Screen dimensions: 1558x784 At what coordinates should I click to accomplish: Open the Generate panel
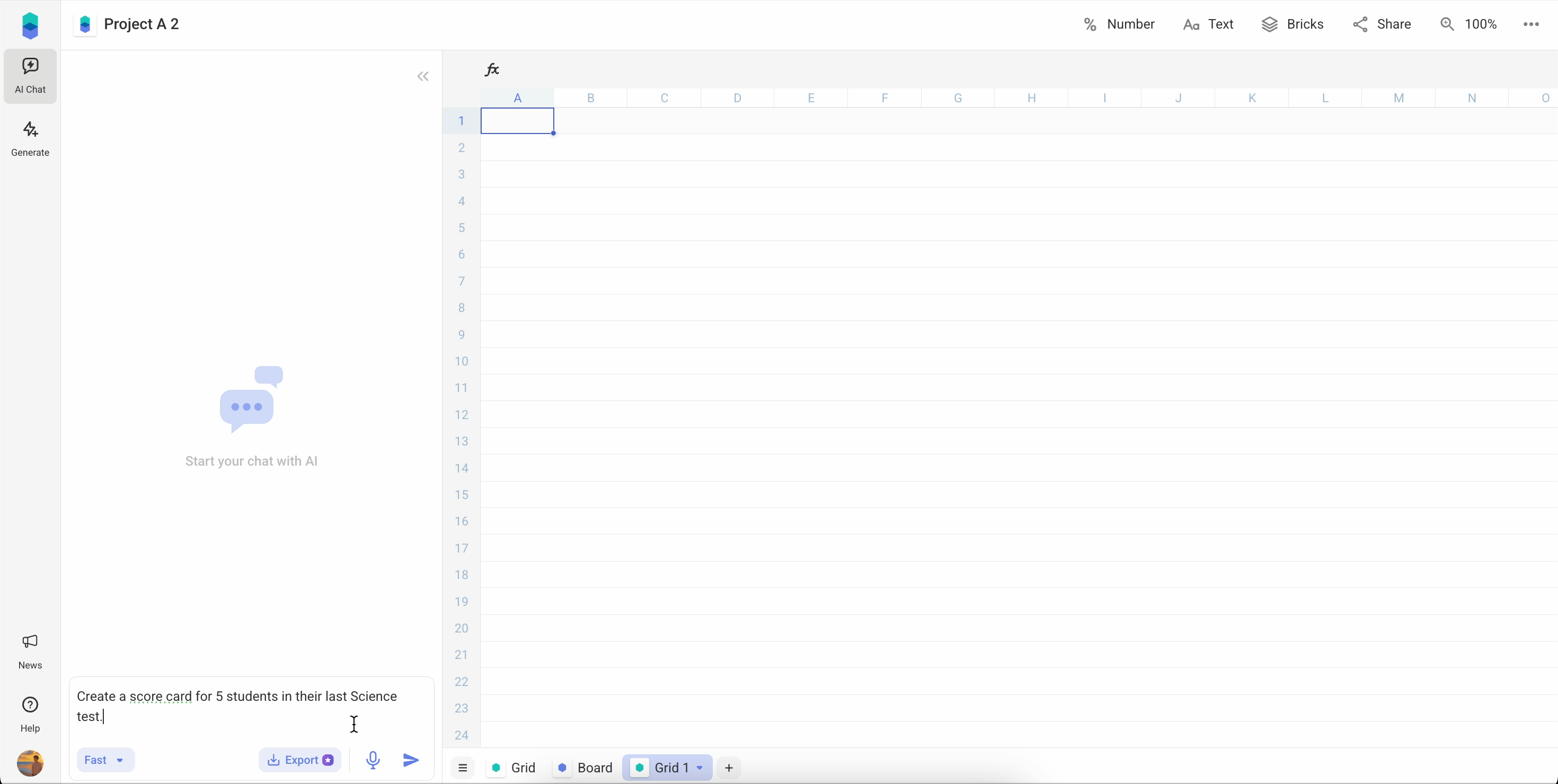[30, 139]
